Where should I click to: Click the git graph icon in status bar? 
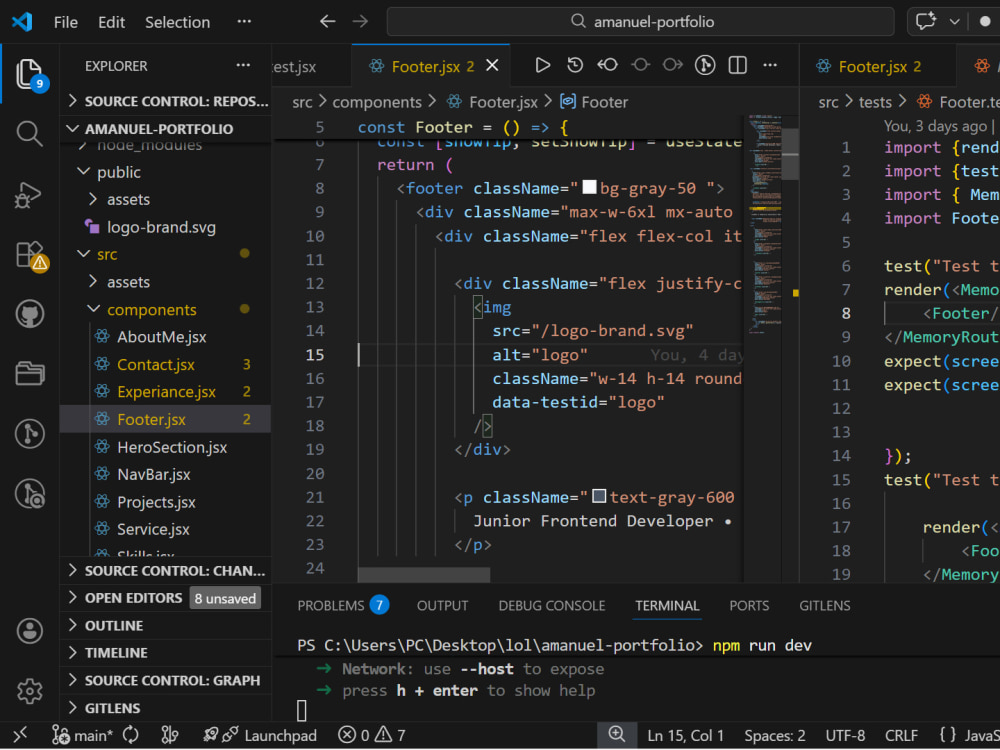[x=170, y=735]
